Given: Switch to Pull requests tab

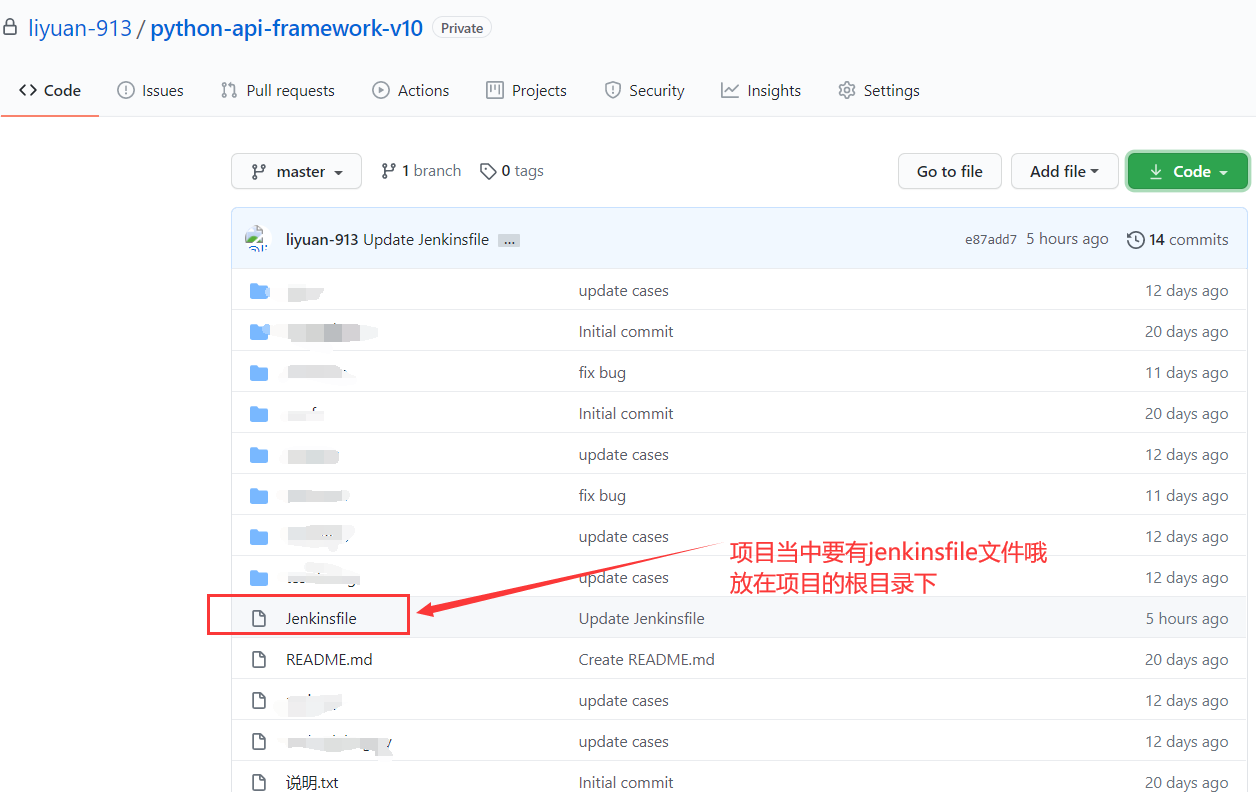Looking at the screenshot, I should pyautogui.click(x=277, y=90).
